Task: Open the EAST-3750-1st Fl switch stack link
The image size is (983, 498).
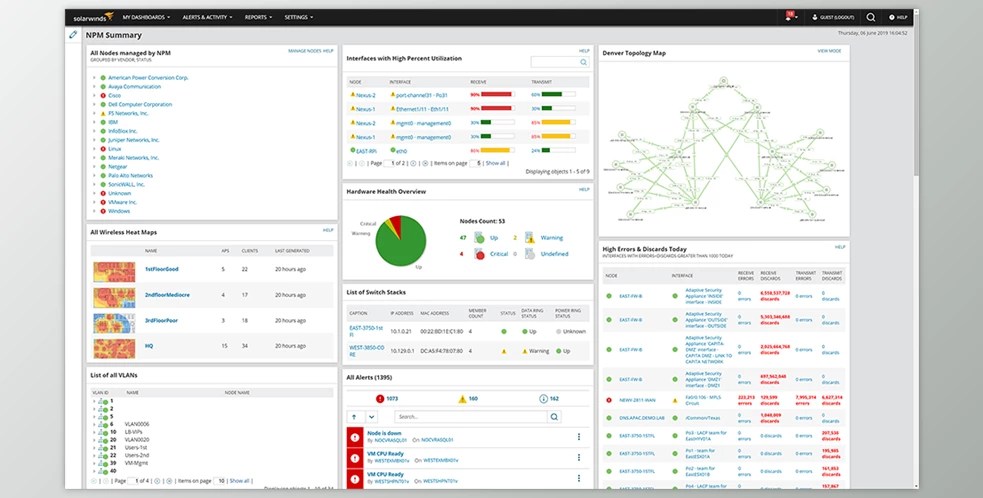Action: click(x=365, y=331)
